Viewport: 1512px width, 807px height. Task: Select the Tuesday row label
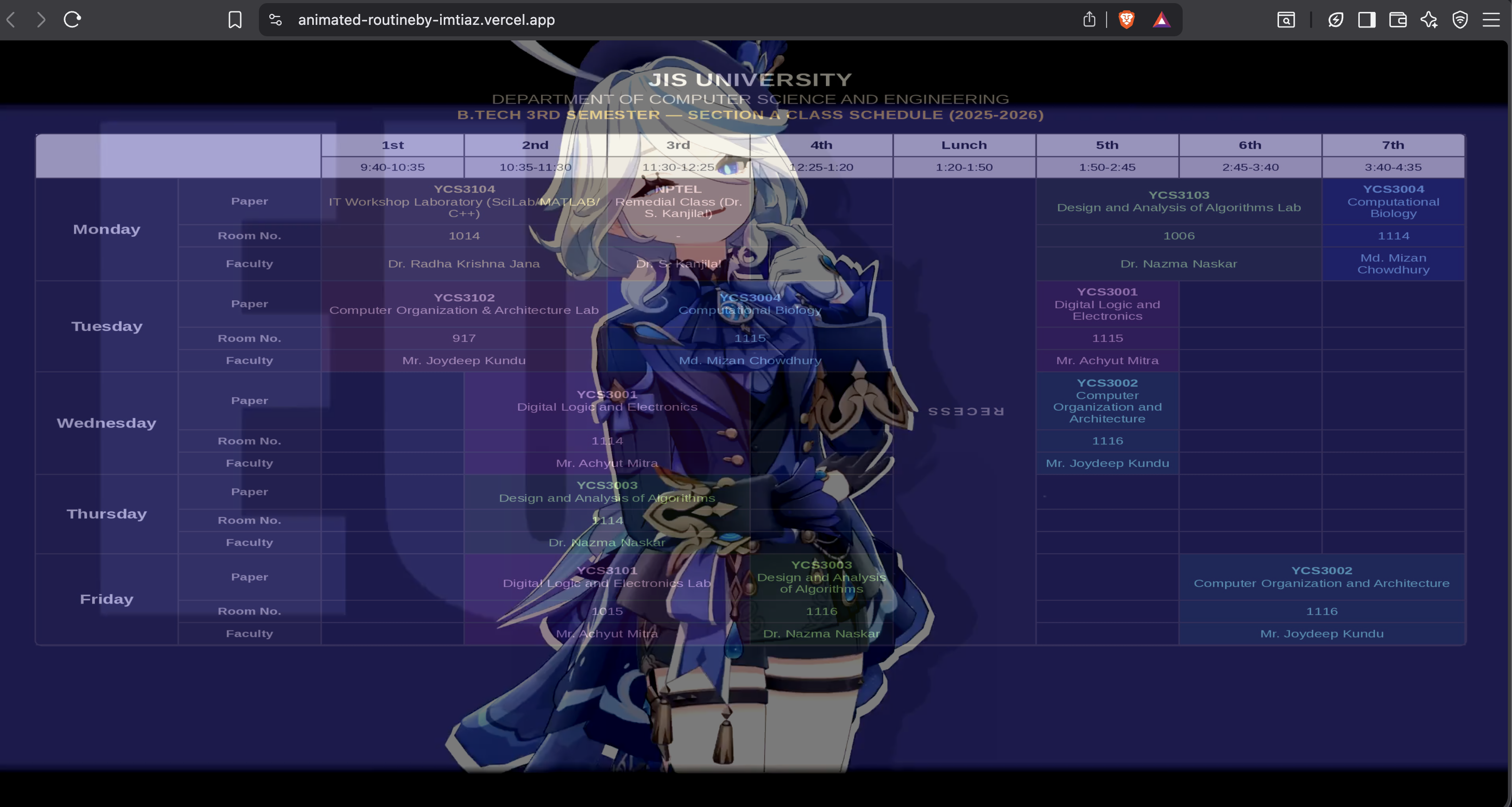(x=107, y=326)
